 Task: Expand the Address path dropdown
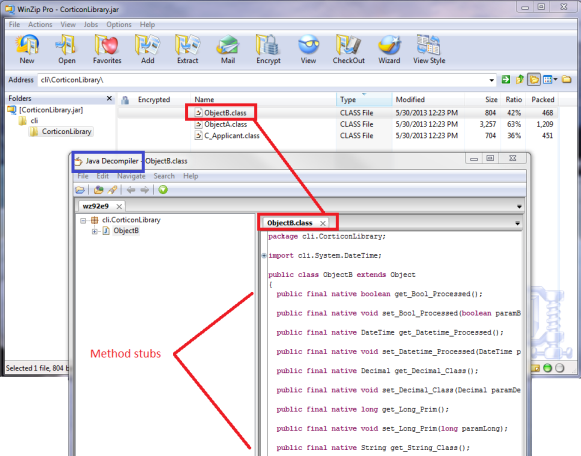492,80
